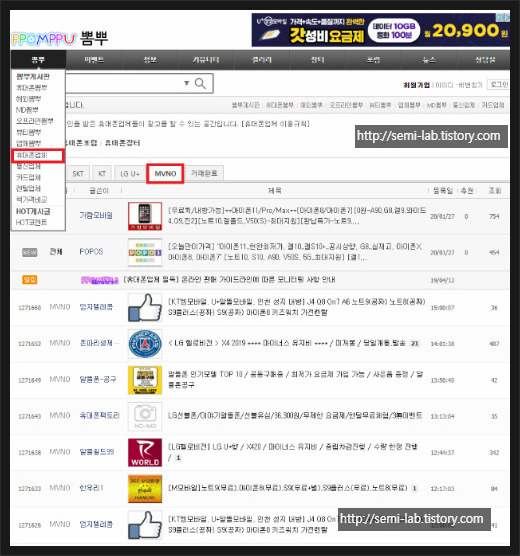The width and height of the screenshot is (520, 556).
Task: Switch to the KT tab
Action: point(102,174)
